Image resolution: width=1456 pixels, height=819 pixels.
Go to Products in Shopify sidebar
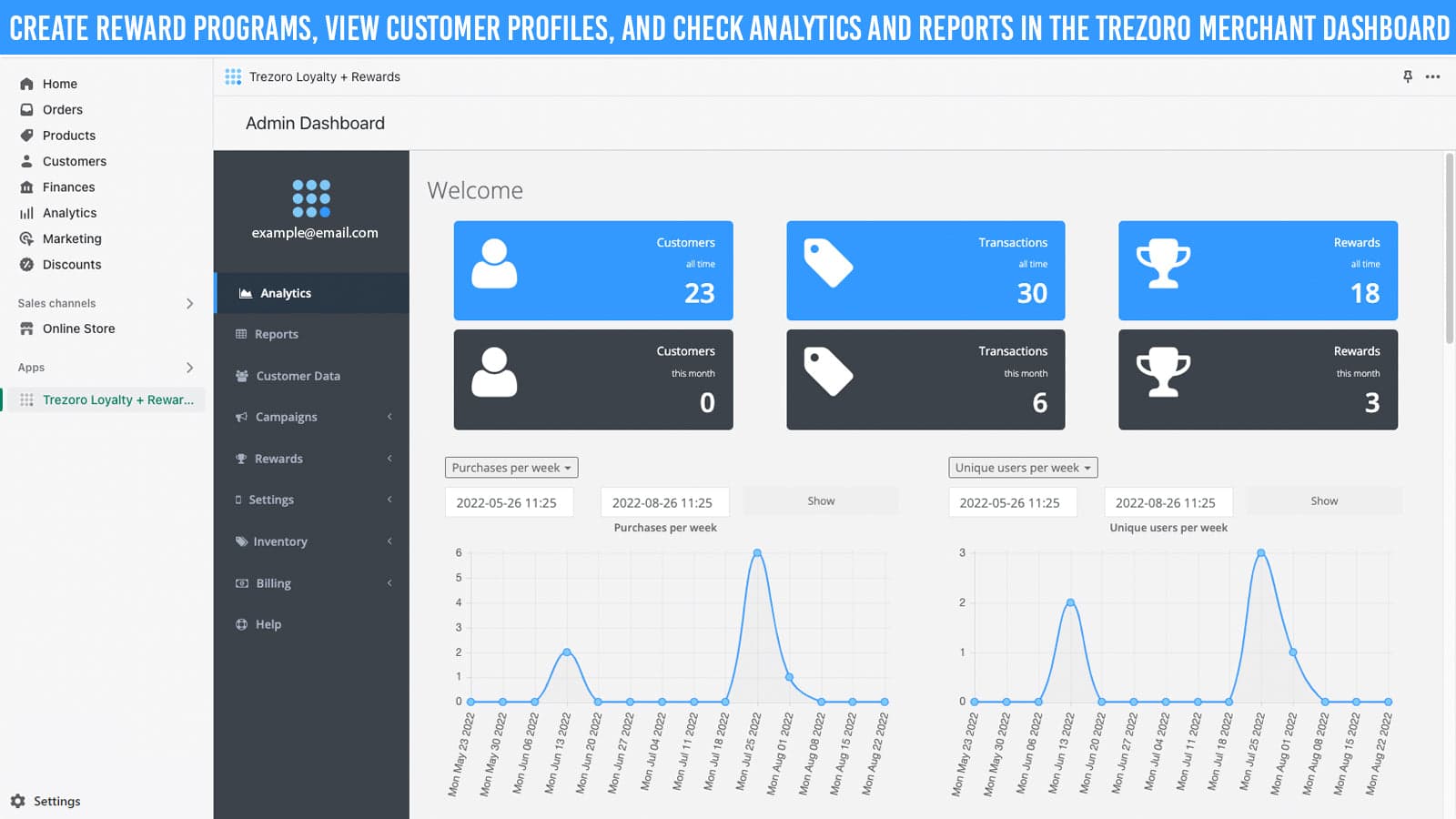pyautogui.click(x=69, y=136)
